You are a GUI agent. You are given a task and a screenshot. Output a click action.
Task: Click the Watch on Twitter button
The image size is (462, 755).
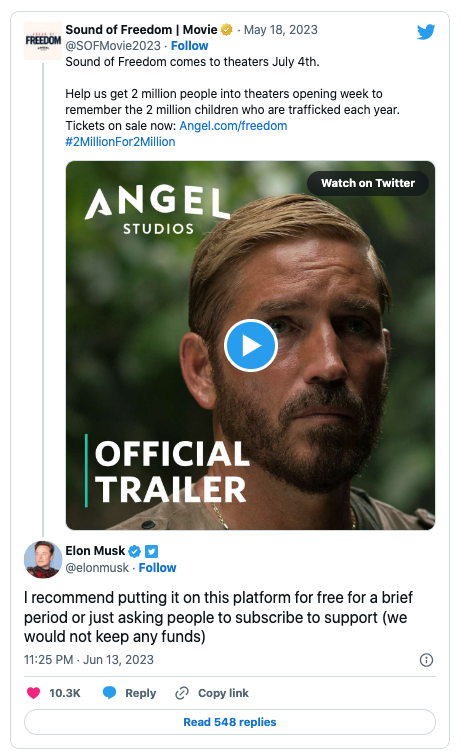(368, 183)
